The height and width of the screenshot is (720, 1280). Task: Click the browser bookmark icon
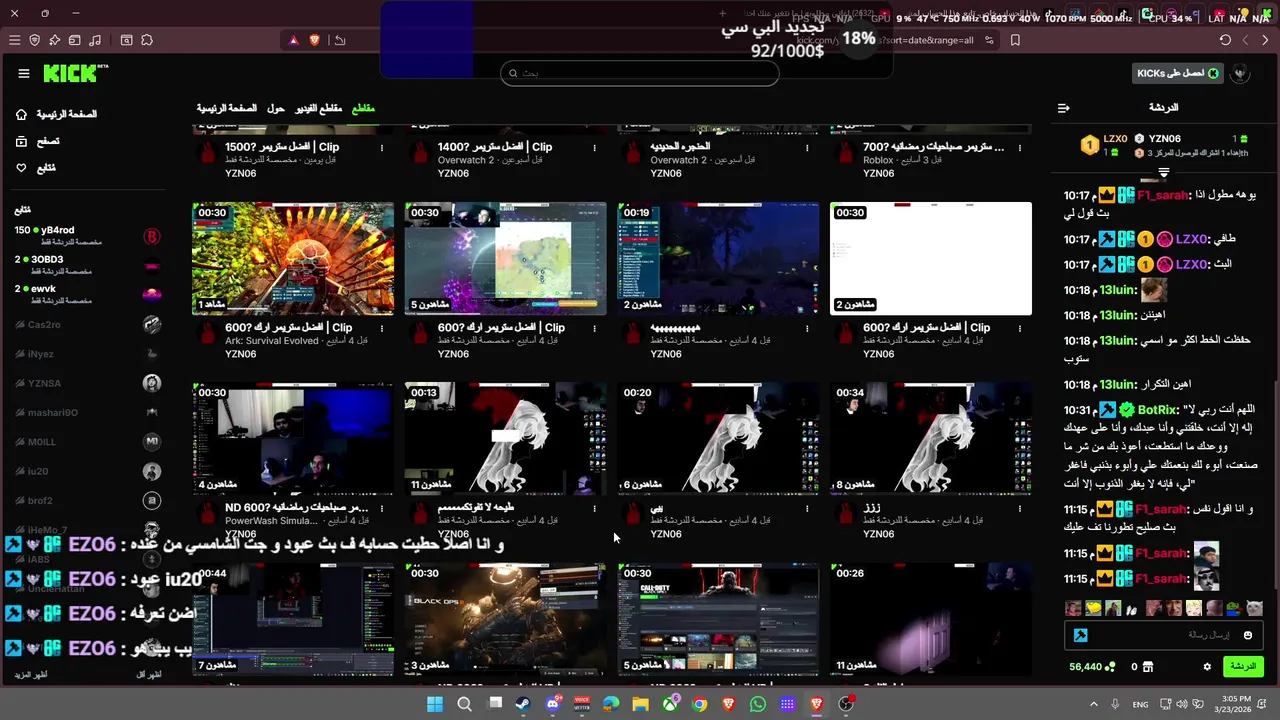(x=1015, y=40)
